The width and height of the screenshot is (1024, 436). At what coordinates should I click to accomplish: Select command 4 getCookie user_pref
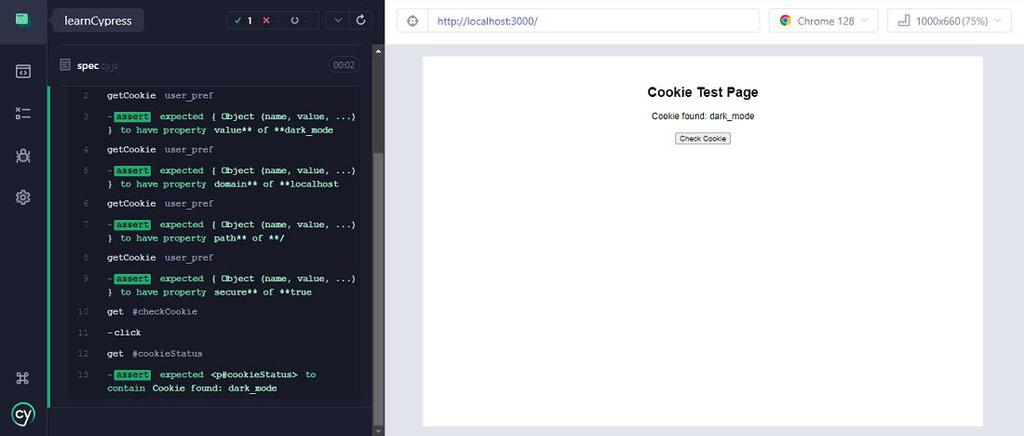click(x=215, y=149)
